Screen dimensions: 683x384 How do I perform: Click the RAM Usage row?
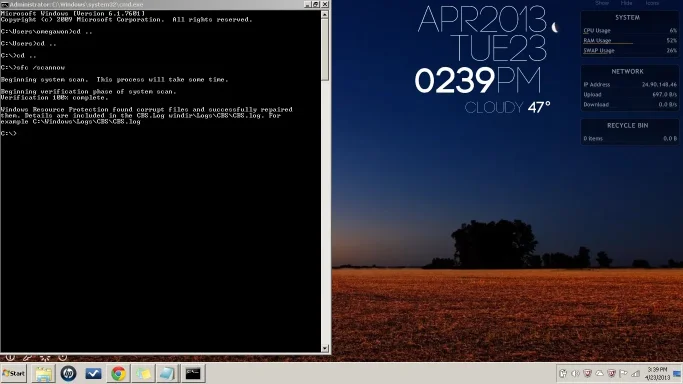tap(630, 40)
